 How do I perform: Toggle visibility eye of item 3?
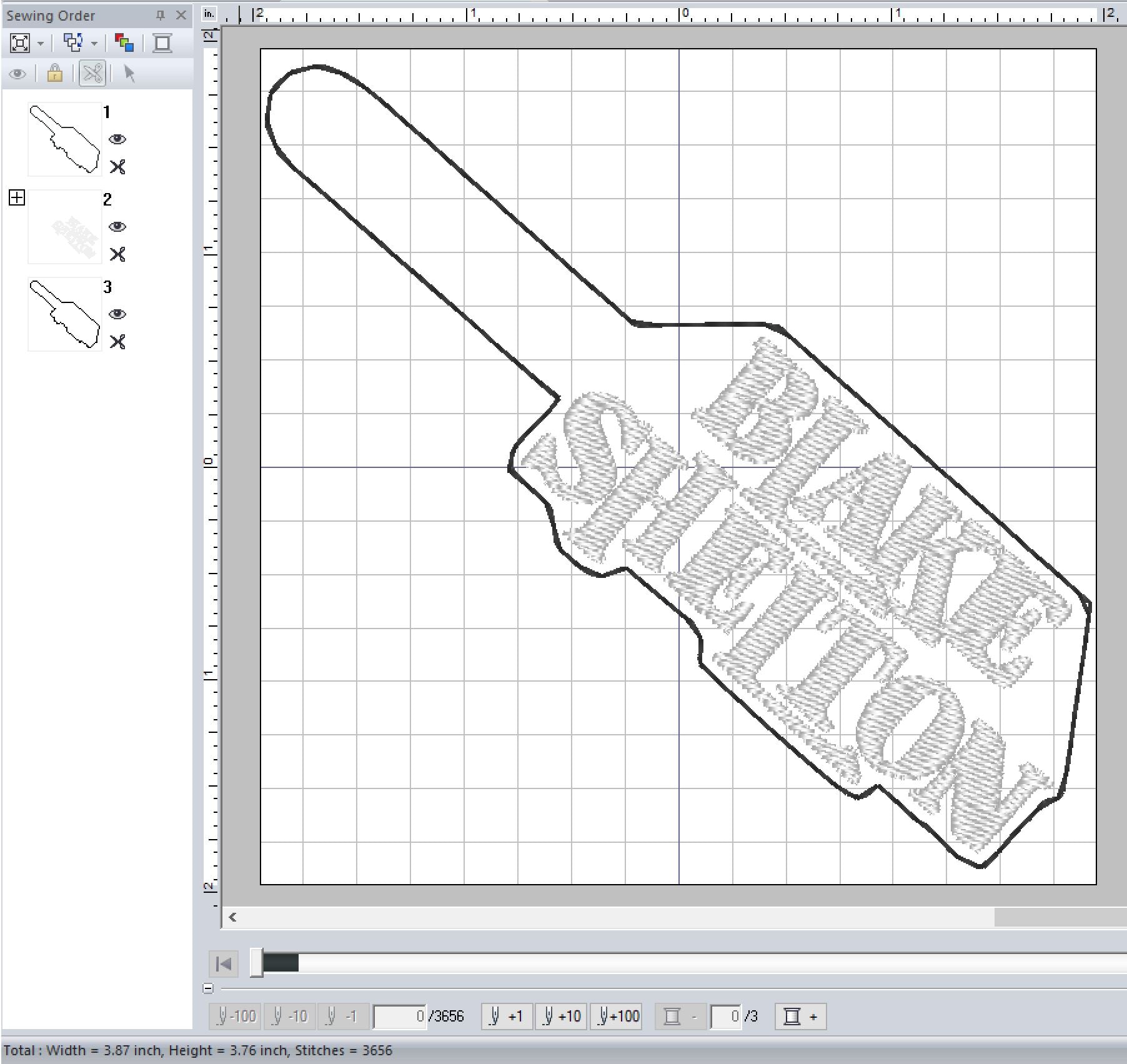[x=117, y=314]
